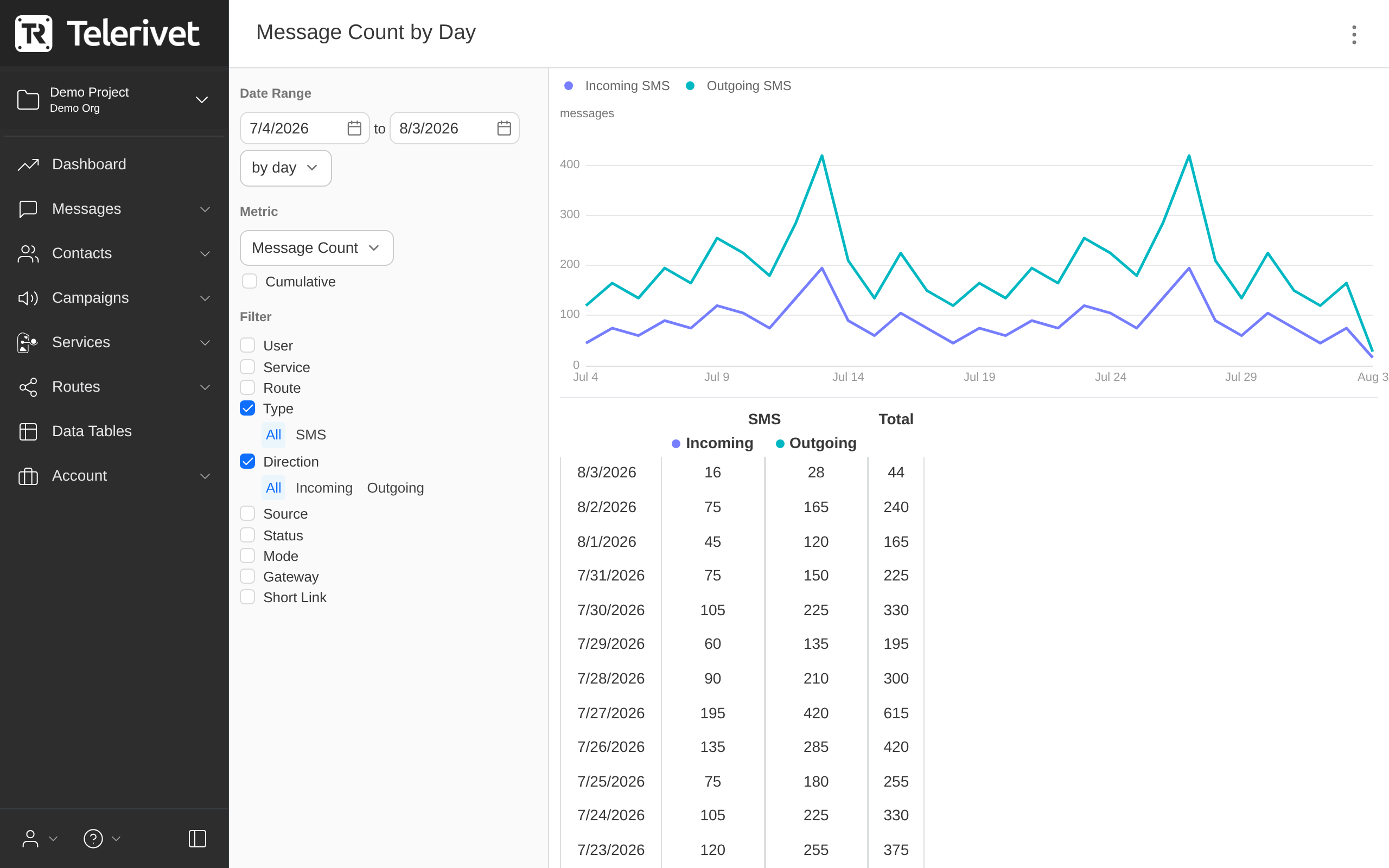Click the Routes share-nodes icon

click(28, 387)
